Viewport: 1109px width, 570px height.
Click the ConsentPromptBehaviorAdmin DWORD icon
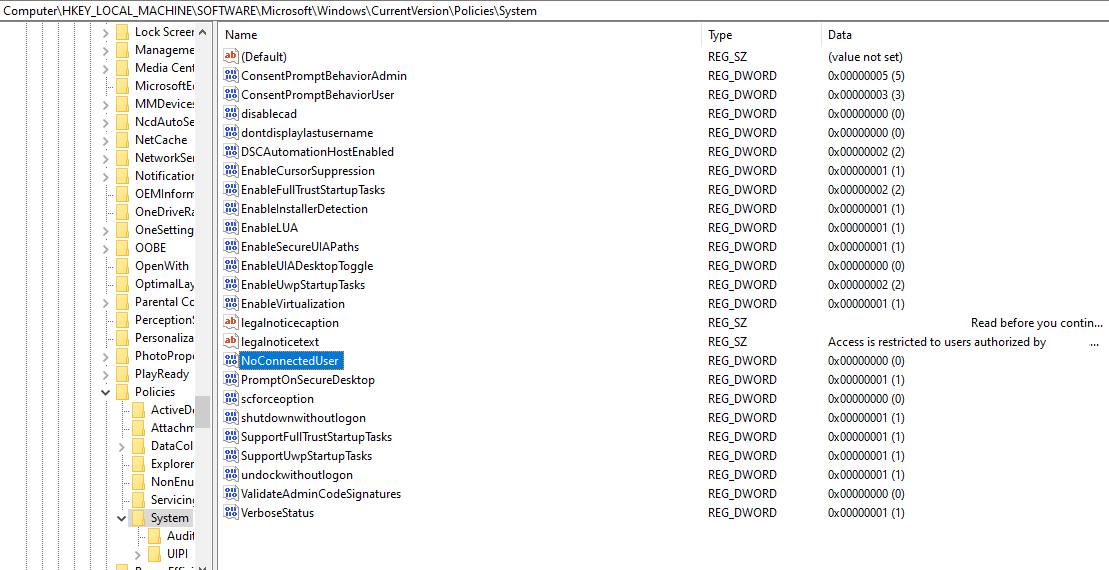pyautogui.click(x=231, y=76)
